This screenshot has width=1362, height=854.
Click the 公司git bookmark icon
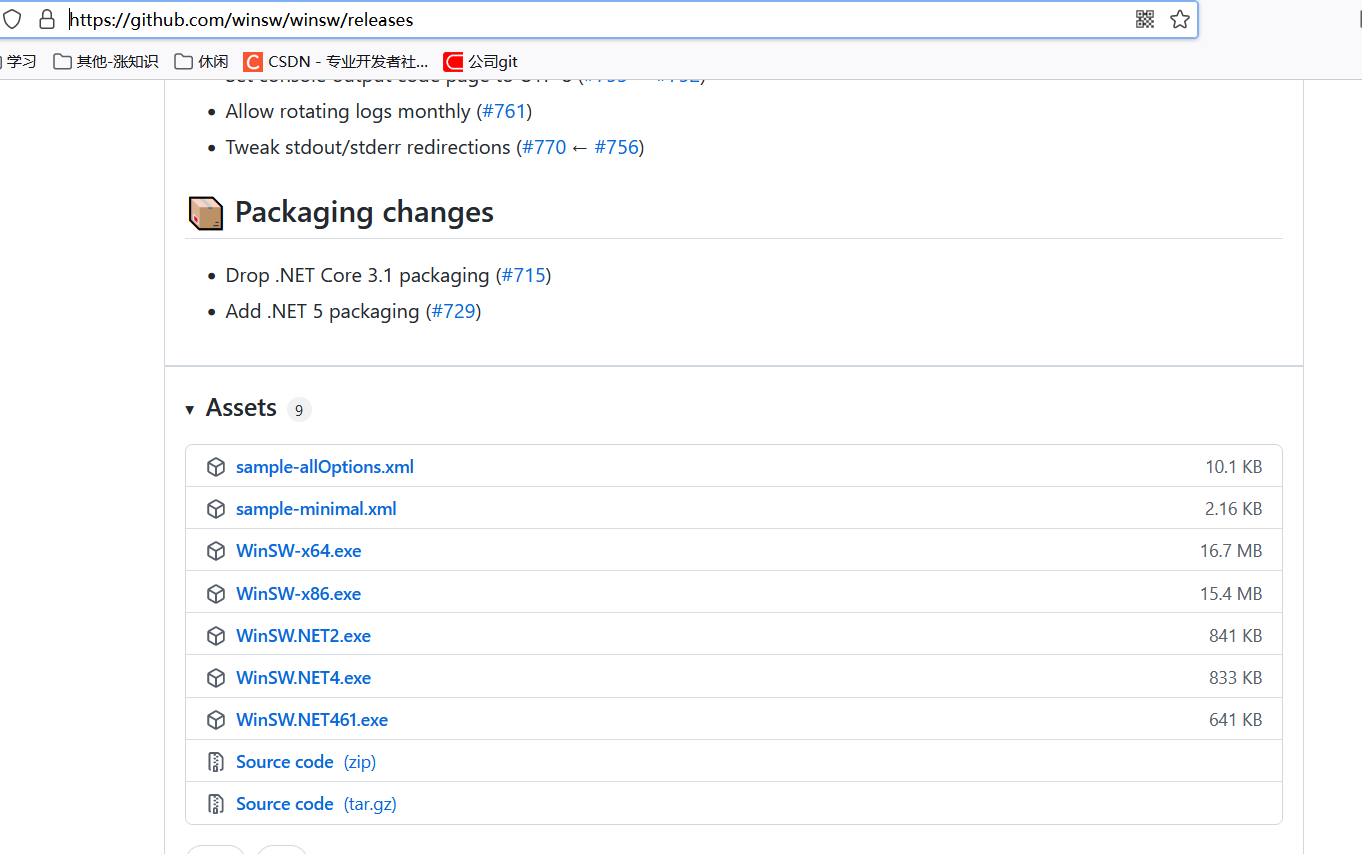tap(453, 62)
